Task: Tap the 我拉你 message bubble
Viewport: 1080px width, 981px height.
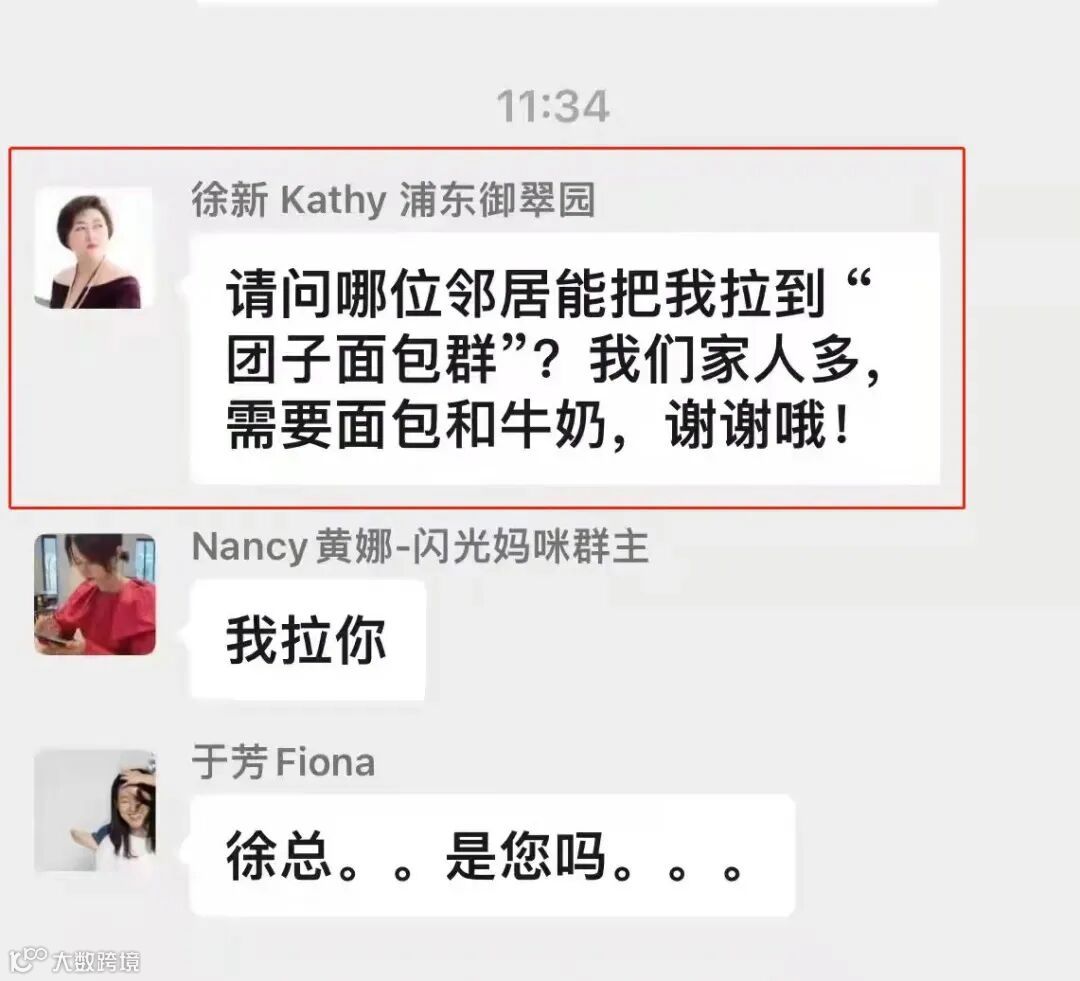Action: coord(307,640)
